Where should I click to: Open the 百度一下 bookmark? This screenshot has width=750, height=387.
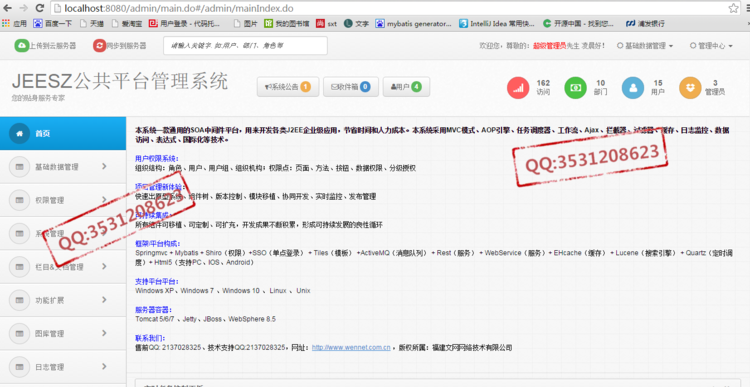pos(53,23)
